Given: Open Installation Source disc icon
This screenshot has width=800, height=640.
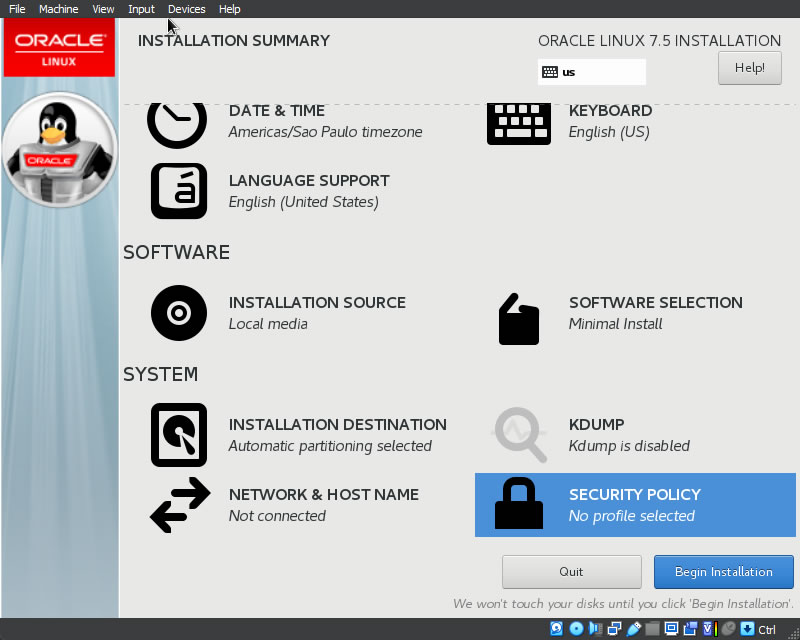Looking at the screenshot, I should pos(179,313).
